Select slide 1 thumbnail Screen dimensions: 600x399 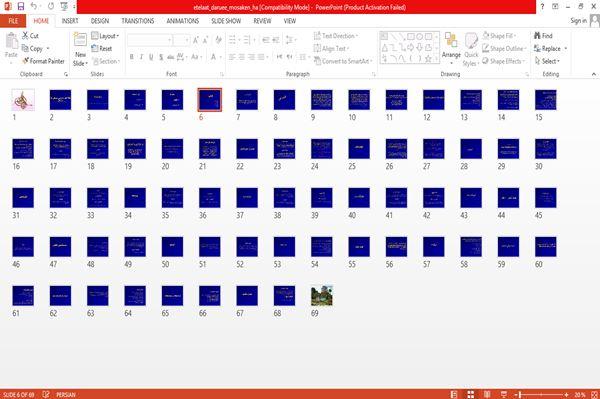[23, 100]
